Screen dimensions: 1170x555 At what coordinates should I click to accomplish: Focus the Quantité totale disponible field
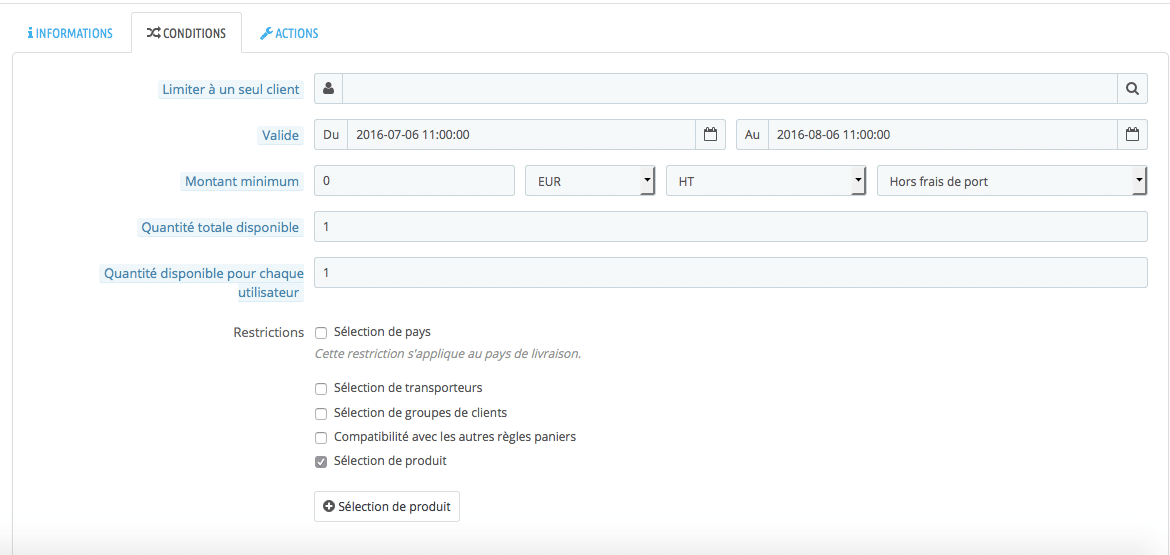pos(730,227)
